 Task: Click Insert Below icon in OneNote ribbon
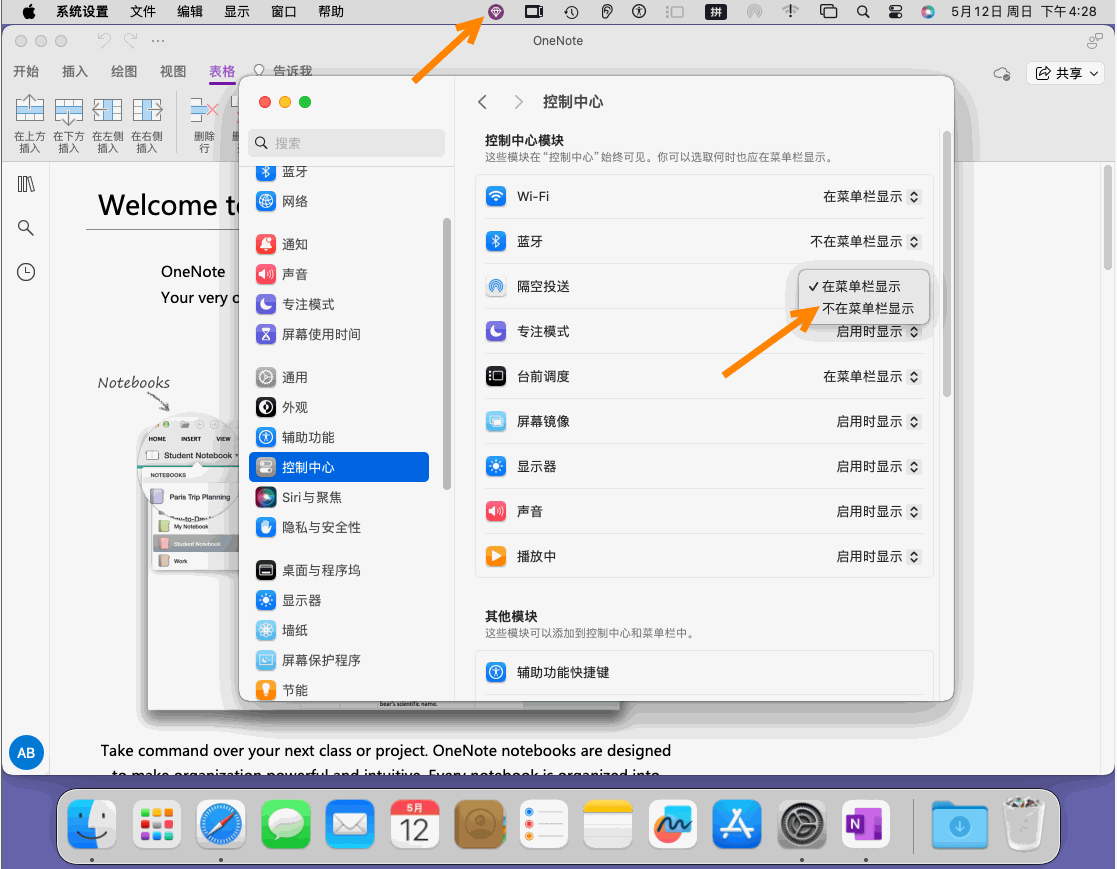pos(69,110)
